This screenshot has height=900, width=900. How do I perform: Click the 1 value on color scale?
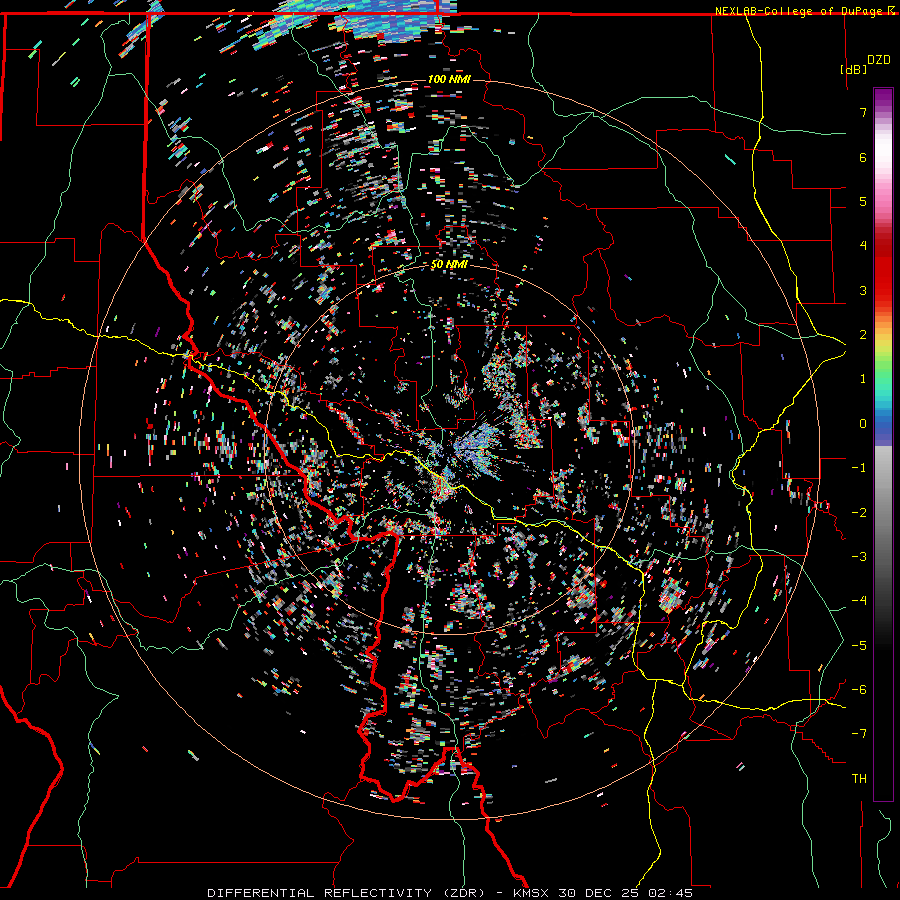coord(863,378)
